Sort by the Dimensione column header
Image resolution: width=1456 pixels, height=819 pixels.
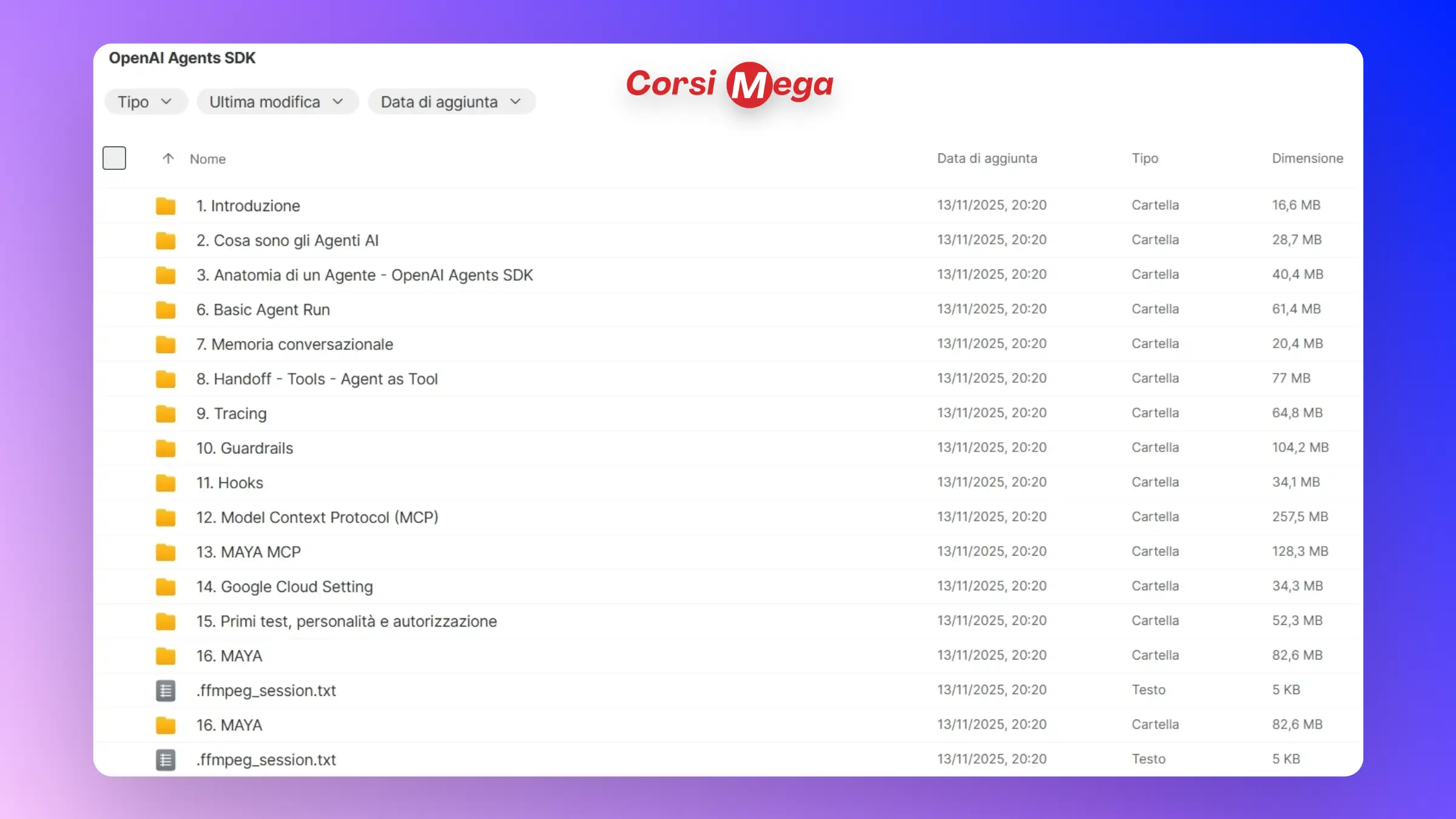coord(1307,158)
